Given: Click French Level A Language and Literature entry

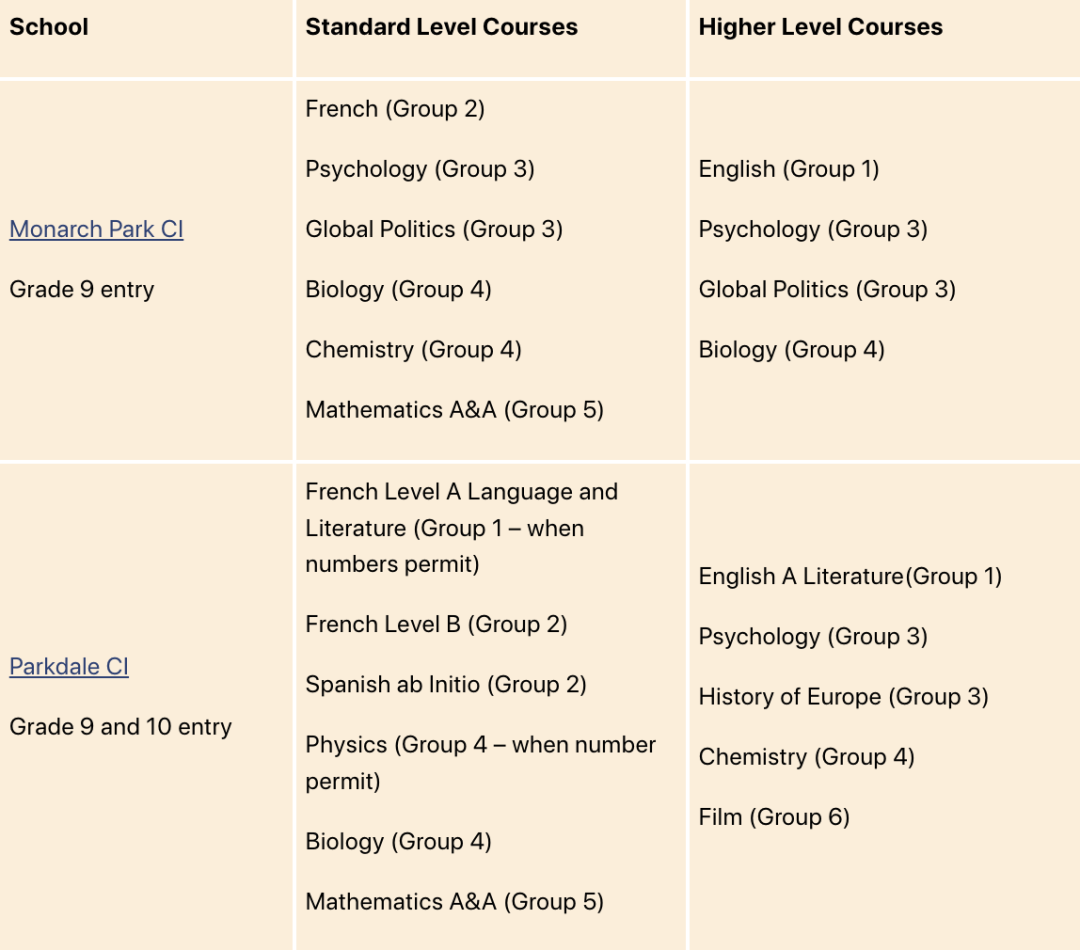Looking at the screenshot, I should [461, 528].
